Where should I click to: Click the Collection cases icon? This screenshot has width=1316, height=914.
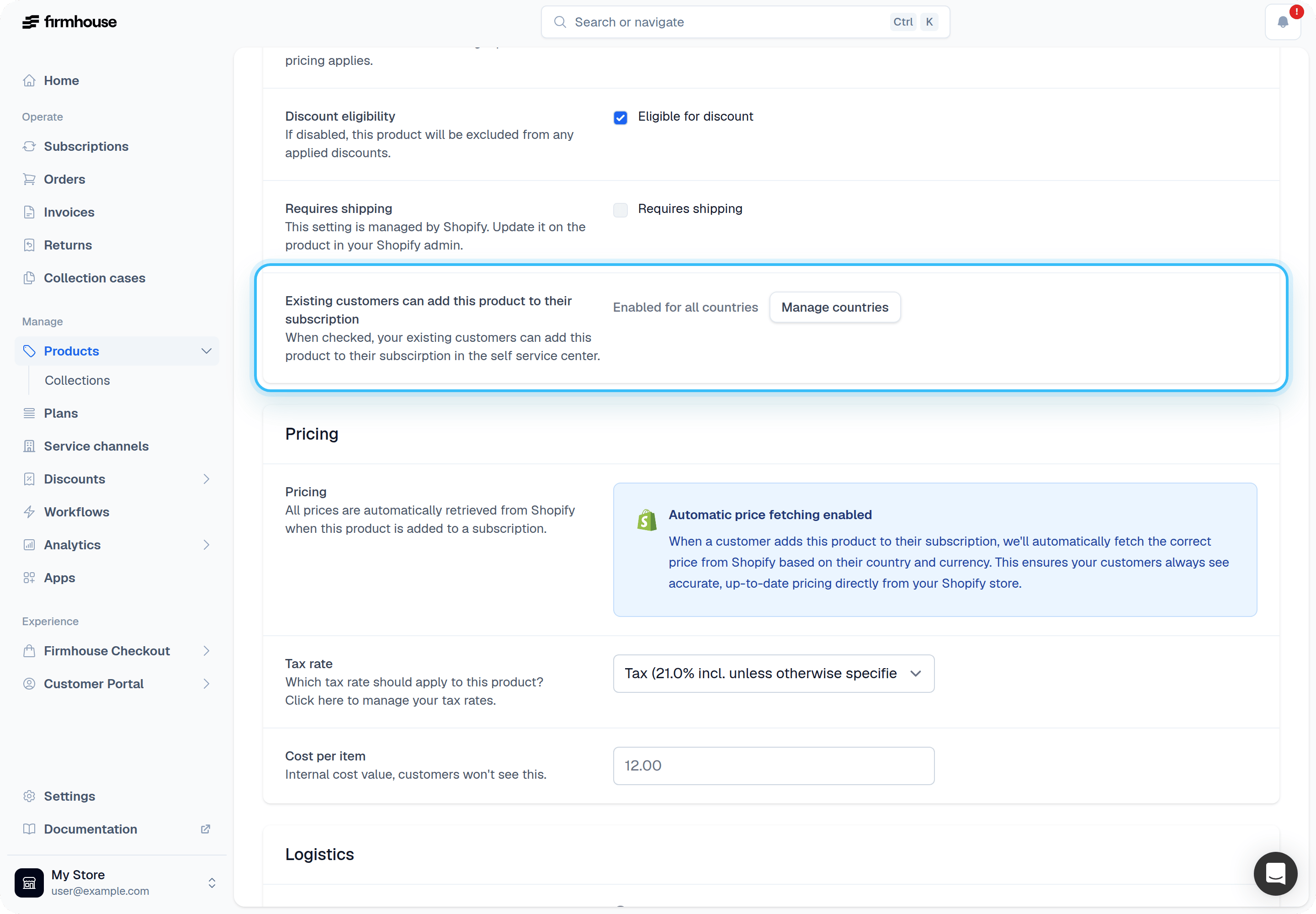pos(29,278)
